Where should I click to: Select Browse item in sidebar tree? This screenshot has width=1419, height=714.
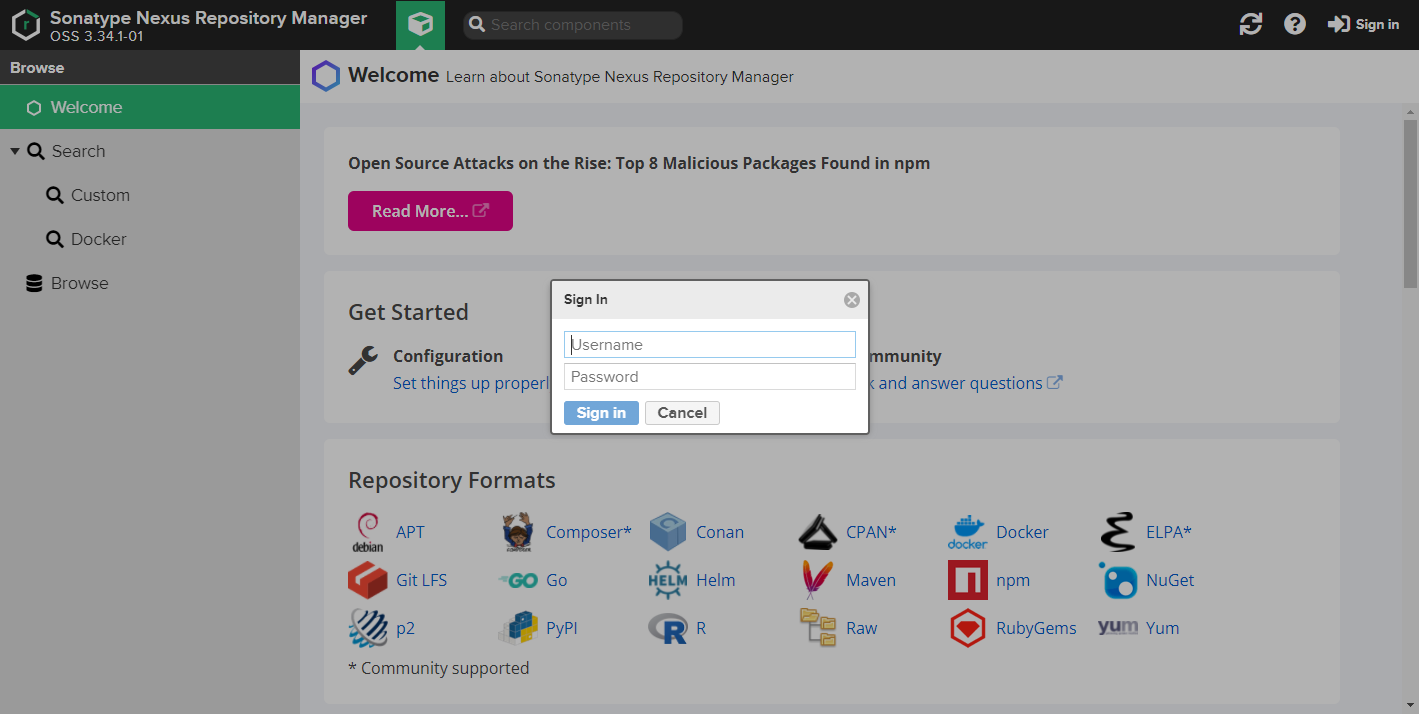coord(79,283)
